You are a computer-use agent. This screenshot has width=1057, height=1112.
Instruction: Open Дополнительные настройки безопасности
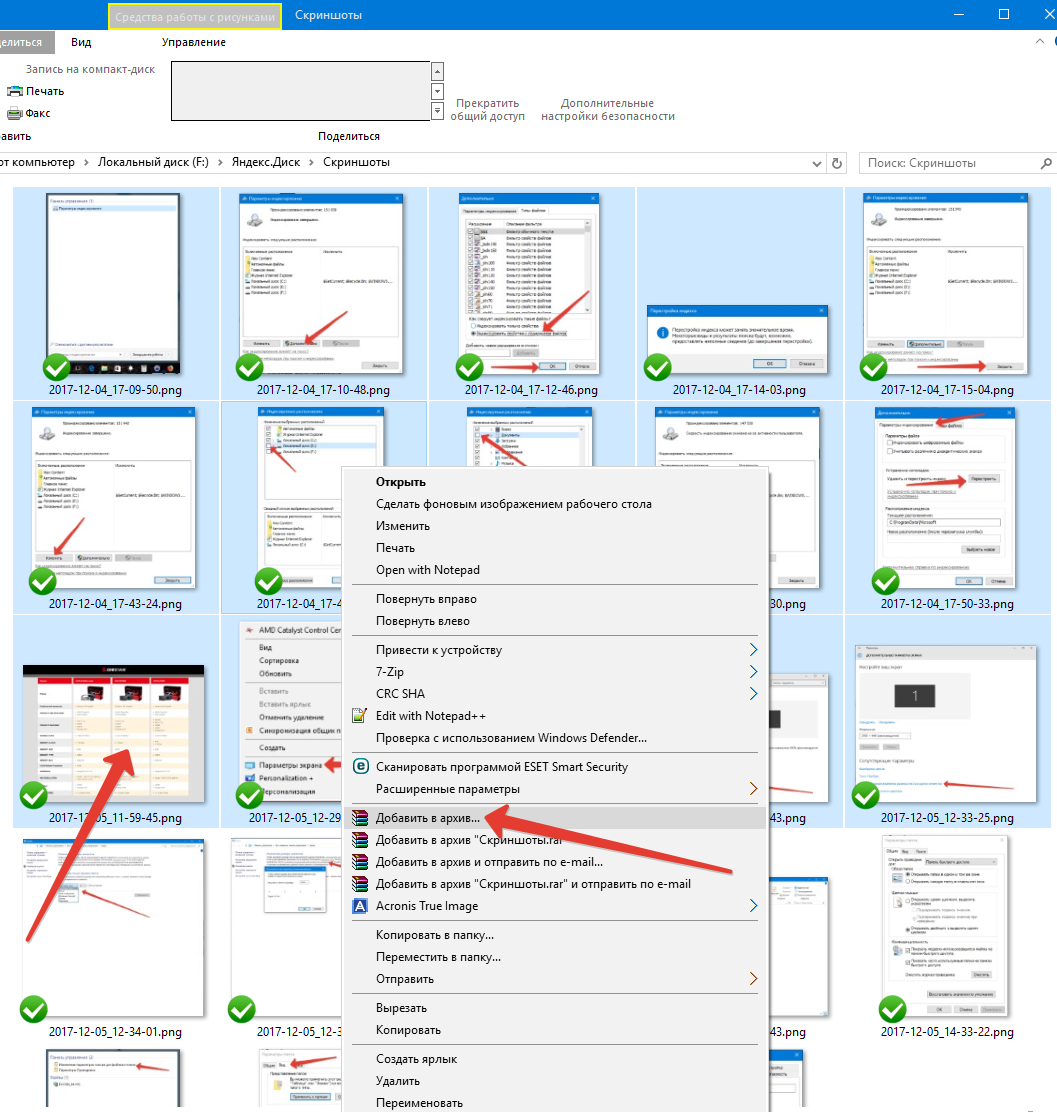(608, 110)
